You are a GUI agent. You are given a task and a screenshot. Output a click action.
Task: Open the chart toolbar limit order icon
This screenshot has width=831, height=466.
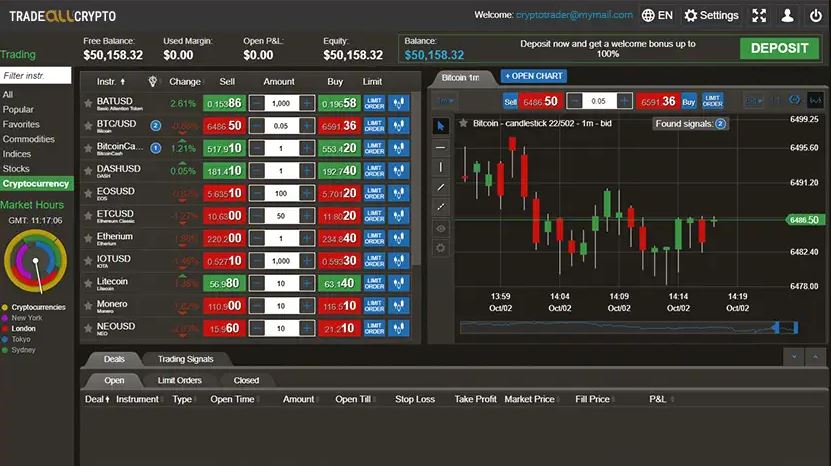click(712, 101)
